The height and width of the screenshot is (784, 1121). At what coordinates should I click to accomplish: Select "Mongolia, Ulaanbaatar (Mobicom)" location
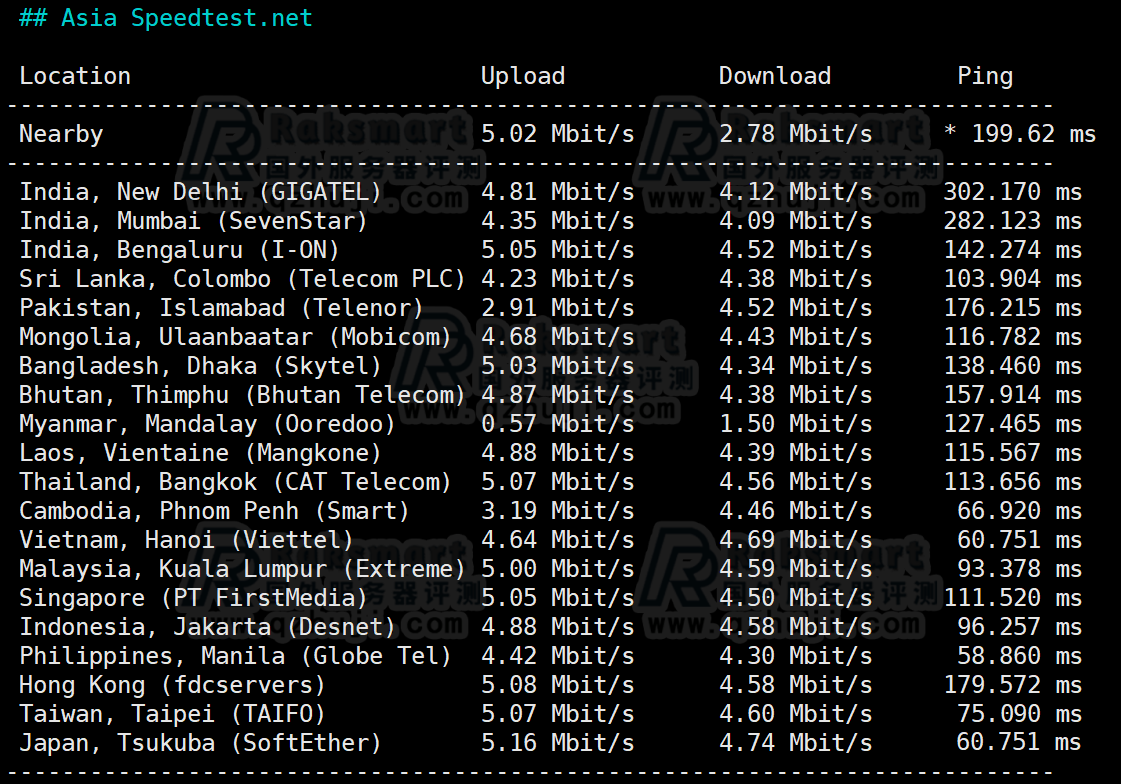pyautogui.click(x=235, y=337)
